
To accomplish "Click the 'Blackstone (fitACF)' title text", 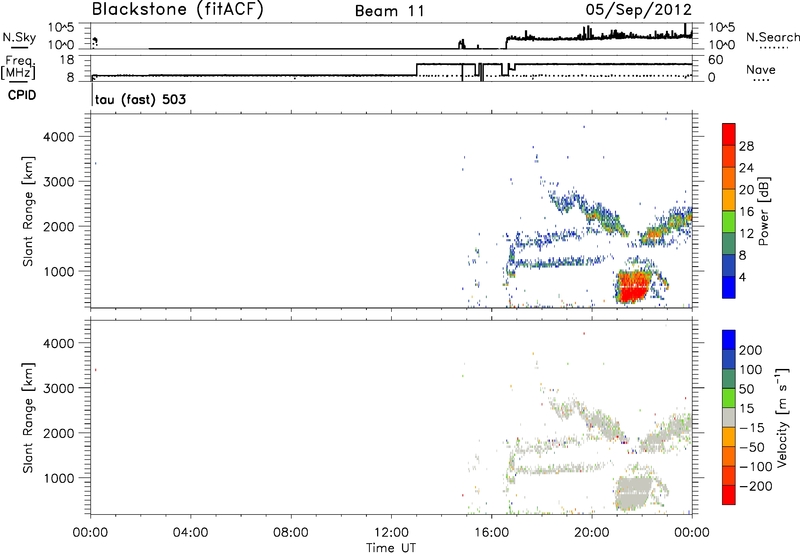I will pos(178,9).
